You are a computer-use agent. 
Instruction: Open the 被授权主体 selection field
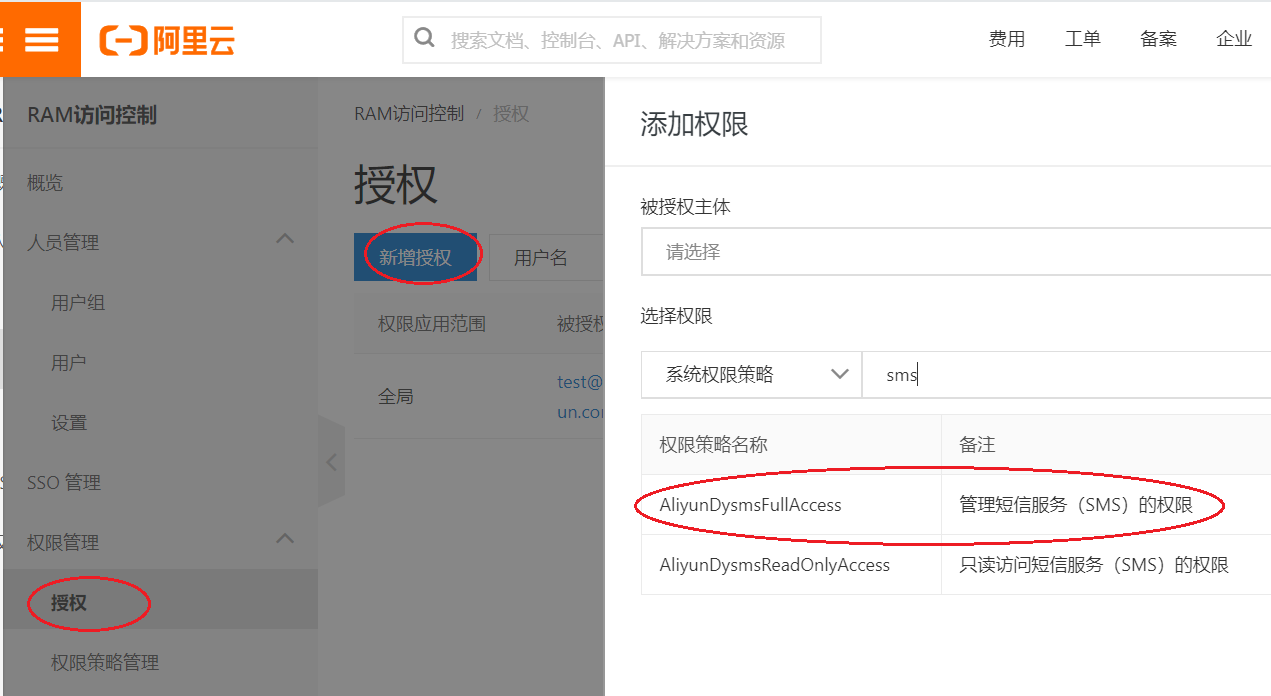coord(956,252)
